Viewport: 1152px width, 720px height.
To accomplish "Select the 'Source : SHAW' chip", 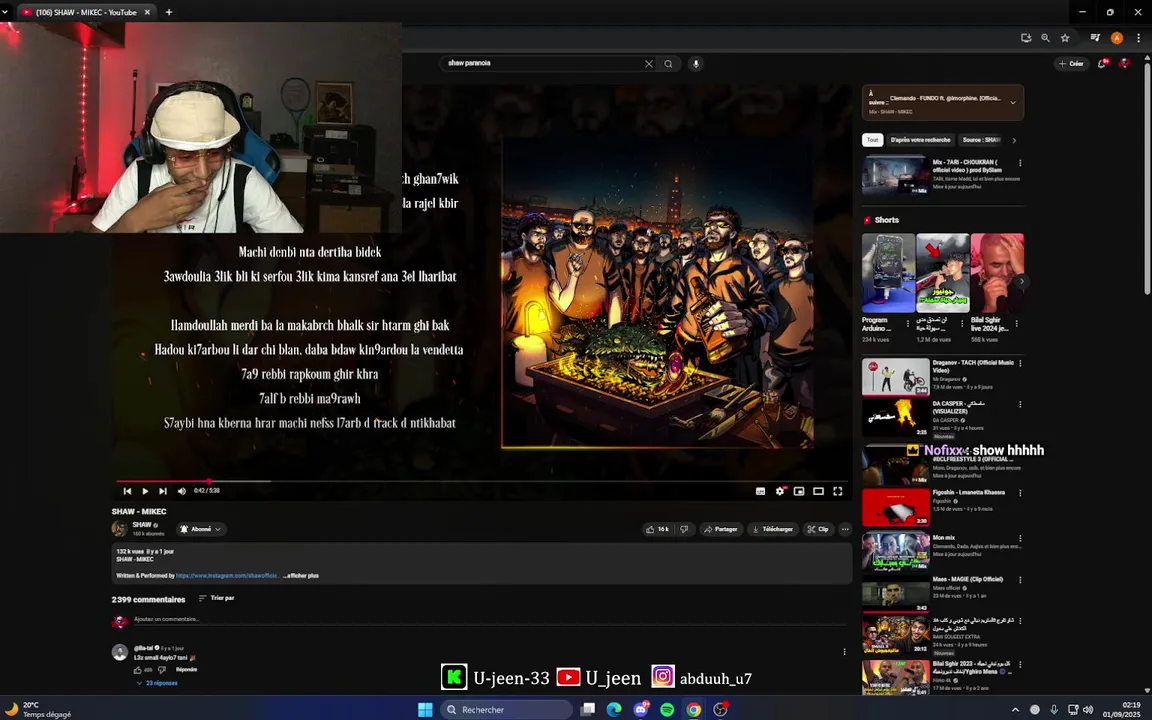I will [x=981, y=140].
